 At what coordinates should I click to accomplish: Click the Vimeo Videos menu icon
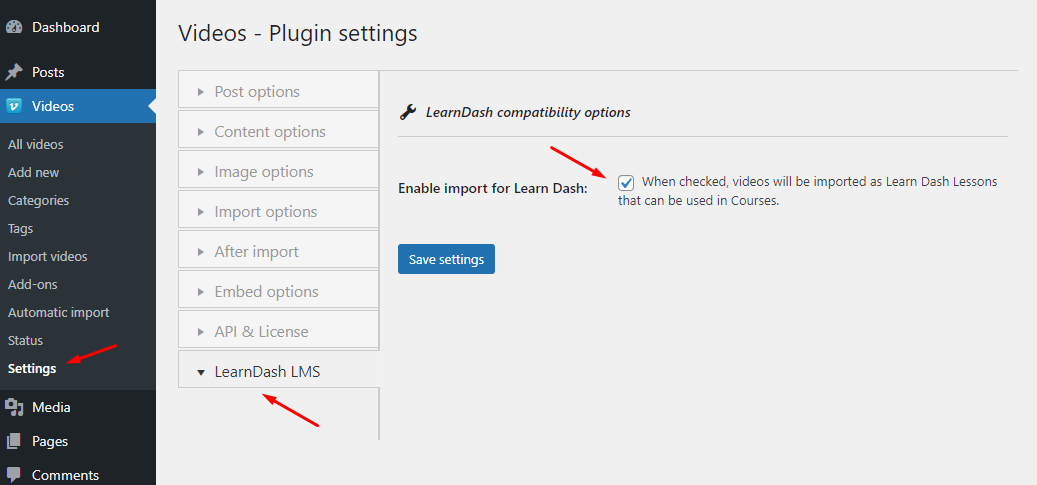click(x=14, y=106)
